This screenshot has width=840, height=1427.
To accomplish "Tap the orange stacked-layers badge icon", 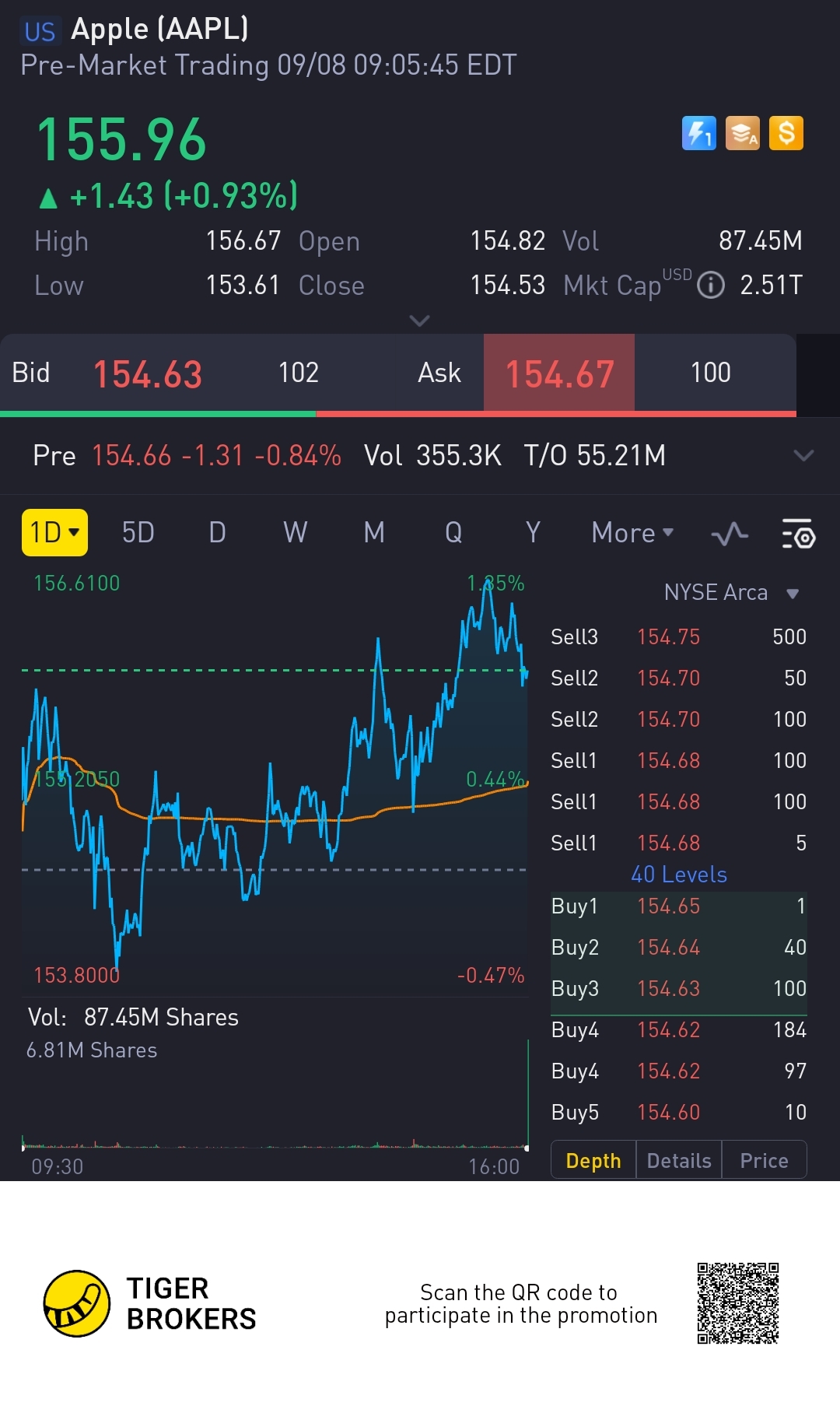I will [x=743, y=133].
